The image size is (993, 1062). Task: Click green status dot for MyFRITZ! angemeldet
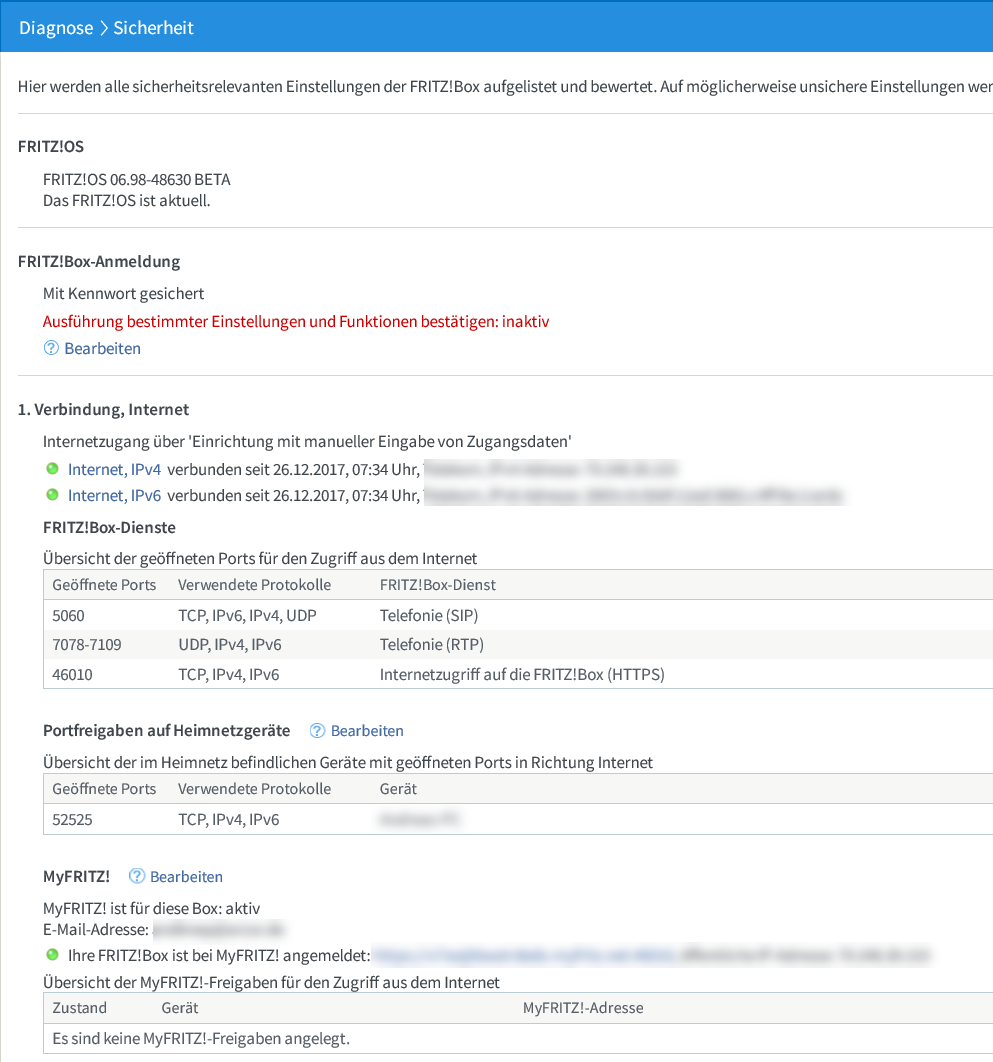click(52, 955)
